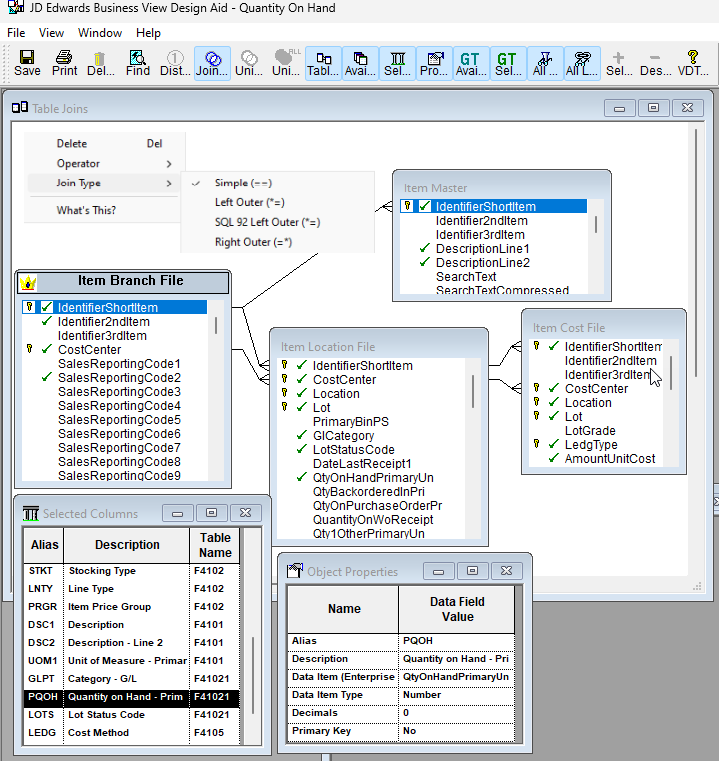The height and width of the screenshot is (761, 719).
Task: Maximize the Object Properties window
Action: pyautogui.click(x=472, y=571)
